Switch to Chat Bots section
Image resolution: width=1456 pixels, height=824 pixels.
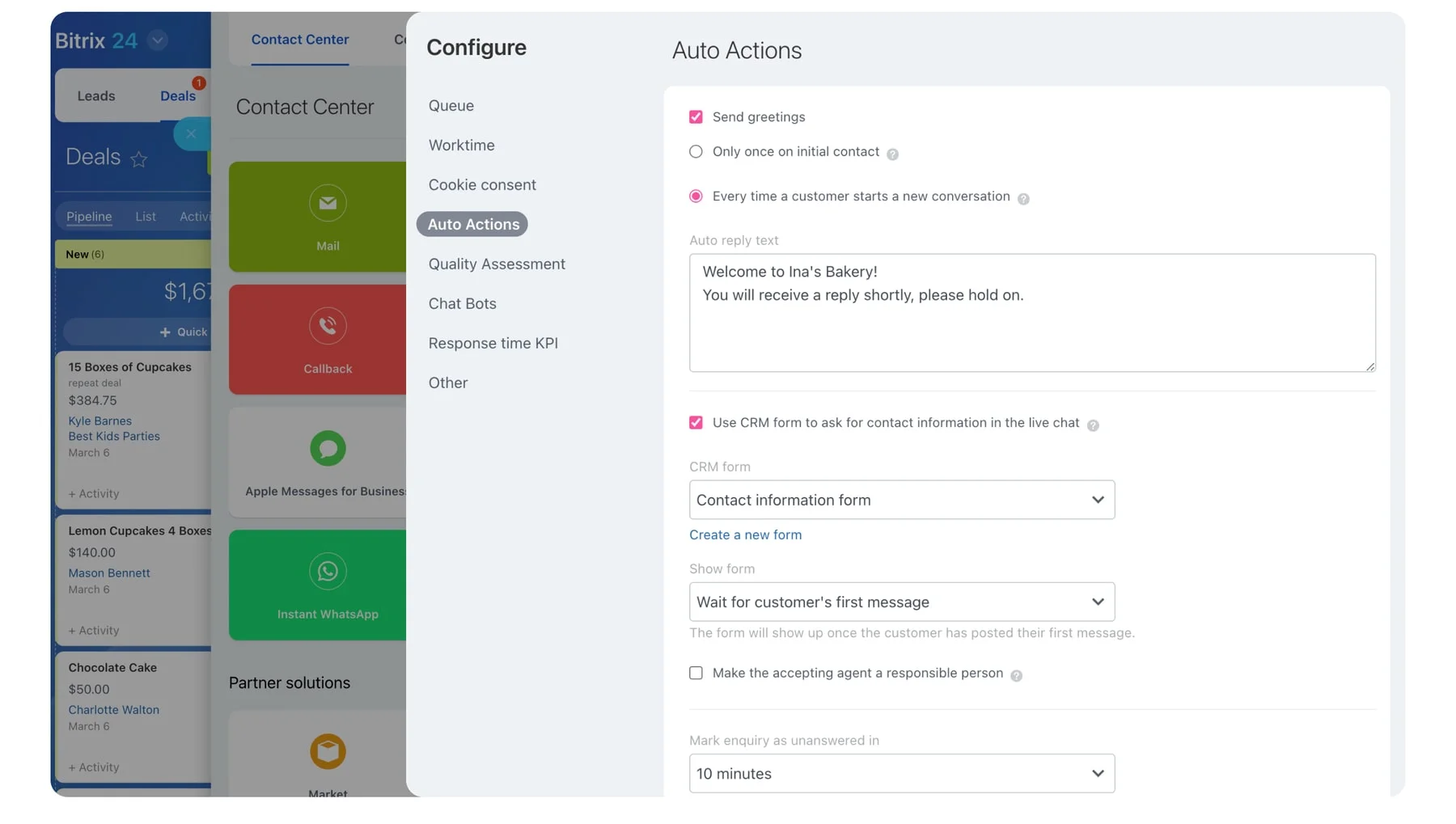coord(462,304)
